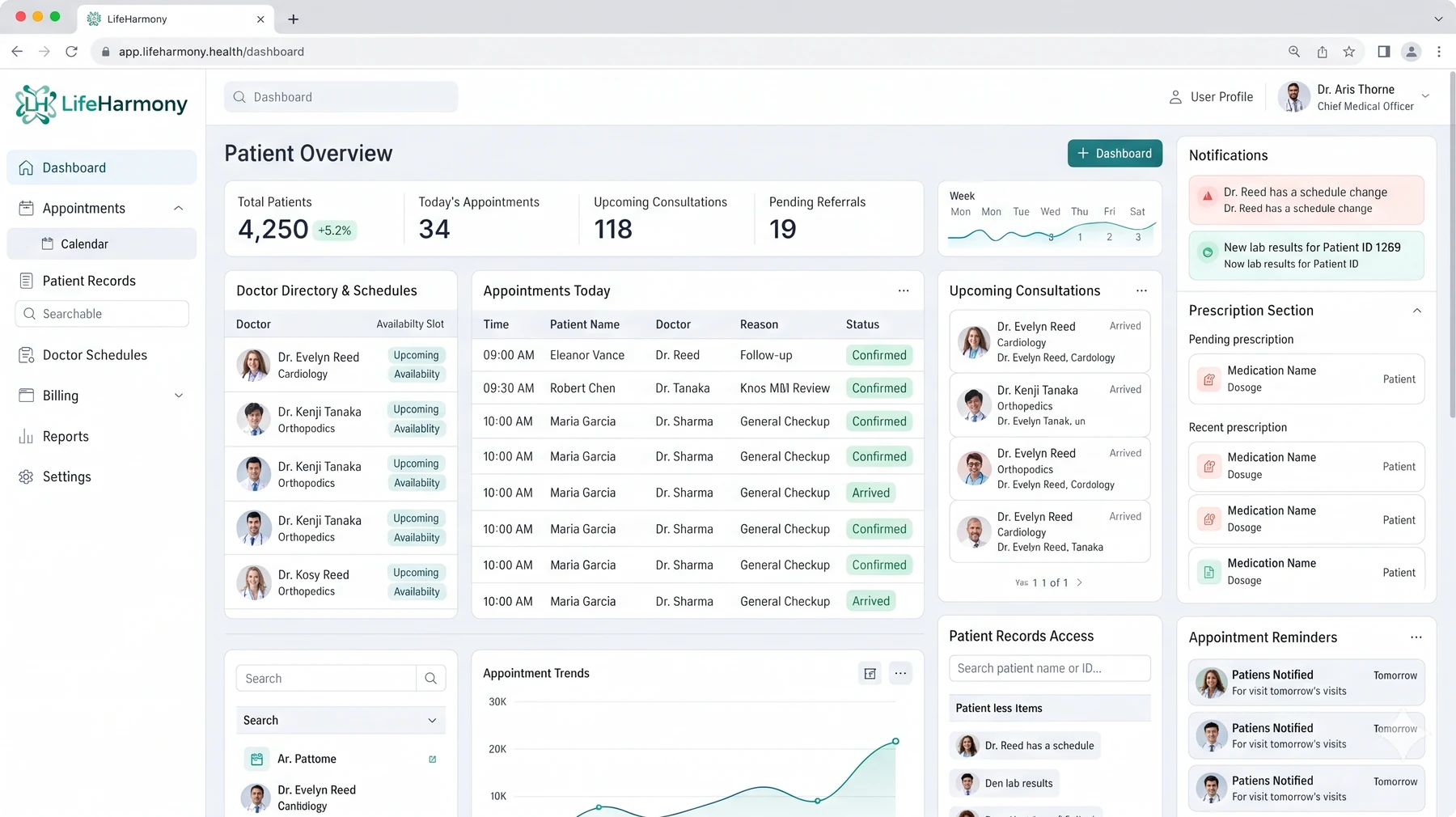Click the green plus Dashboard button
The width and height of the screenshot is (1456, 817).
tap(1115, 154)
